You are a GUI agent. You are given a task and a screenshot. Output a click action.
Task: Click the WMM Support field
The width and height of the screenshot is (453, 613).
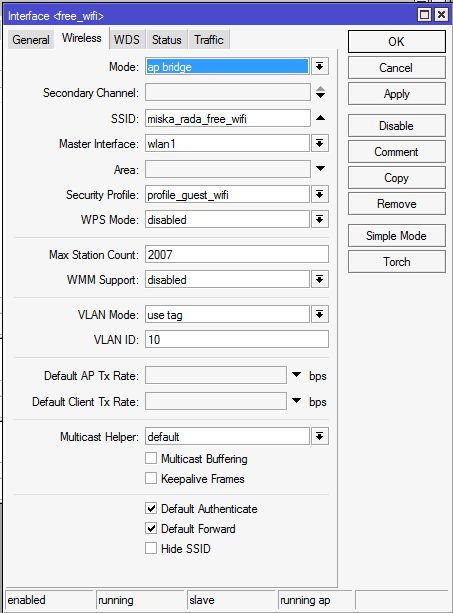coord(227,280)
